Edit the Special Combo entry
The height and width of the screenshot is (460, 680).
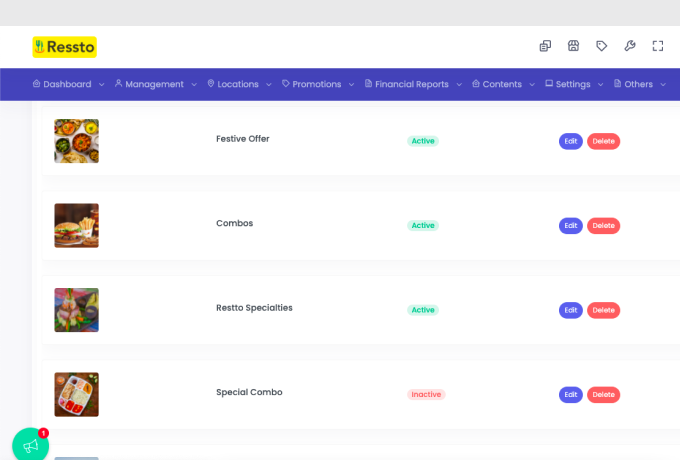(x=570, y=395)
